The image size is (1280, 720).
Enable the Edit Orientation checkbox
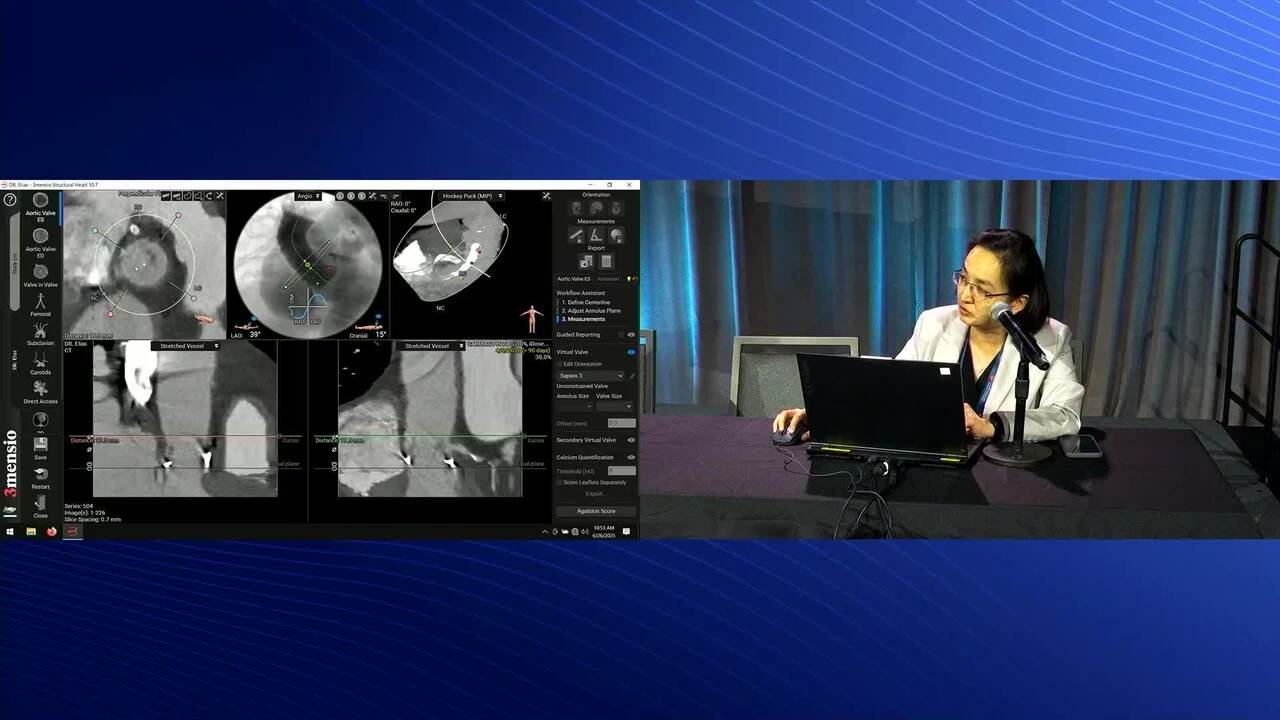tap(559, 364)
